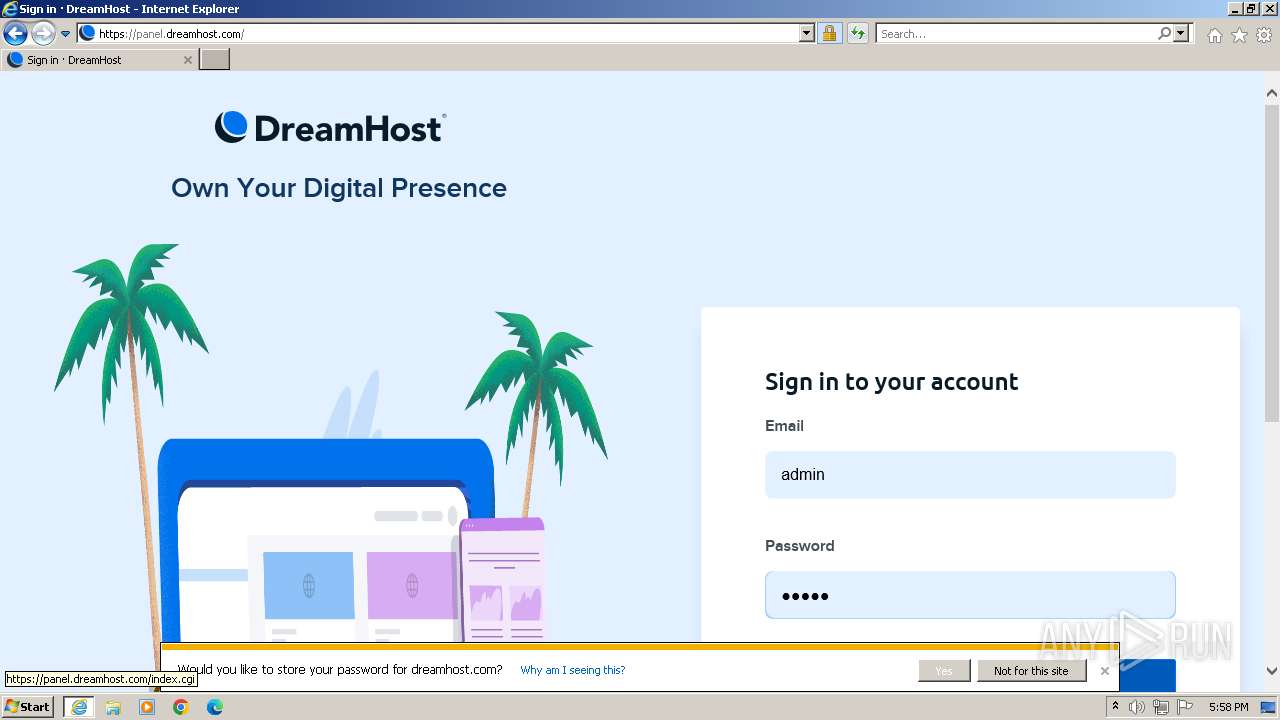
Task: Open a new blank tab
Action: (215, 60)
